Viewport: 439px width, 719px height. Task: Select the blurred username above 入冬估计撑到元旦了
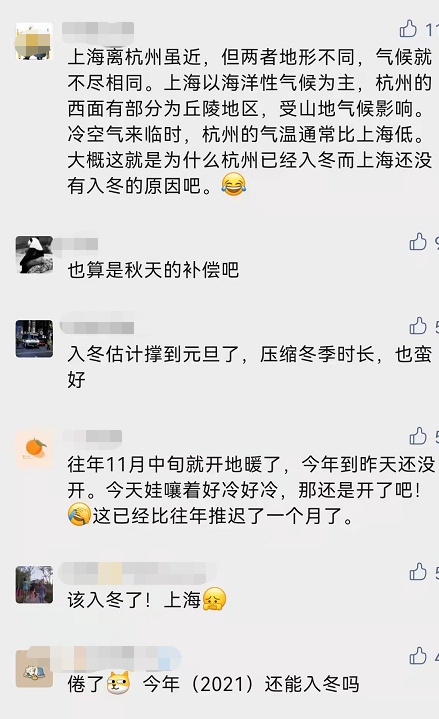pyautogui.click(x=97, y=324)
